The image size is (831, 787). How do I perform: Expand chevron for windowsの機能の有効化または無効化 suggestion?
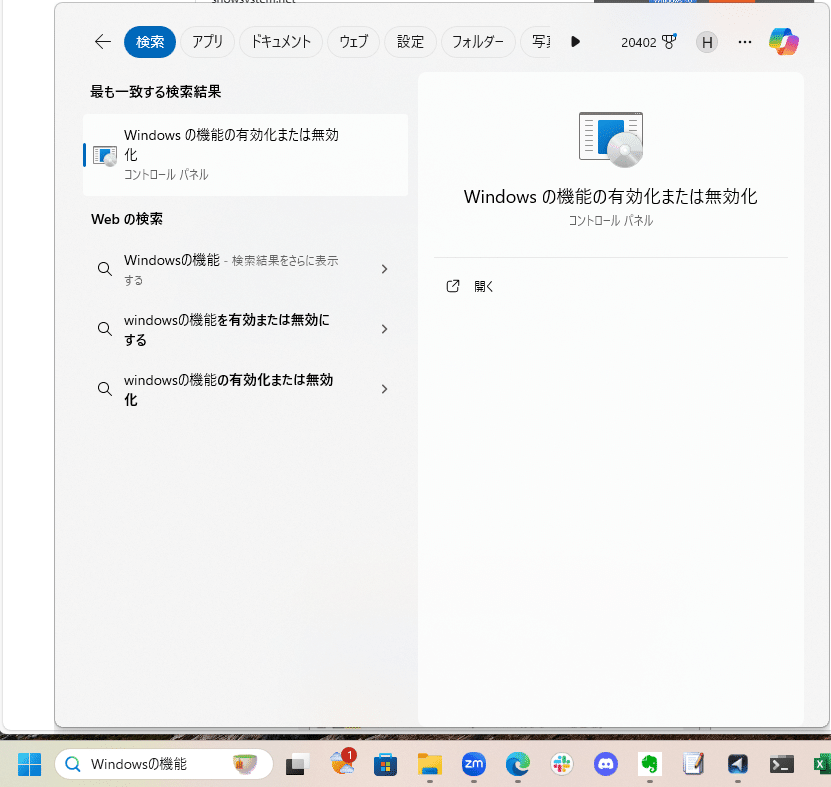[x=385, y=389]
